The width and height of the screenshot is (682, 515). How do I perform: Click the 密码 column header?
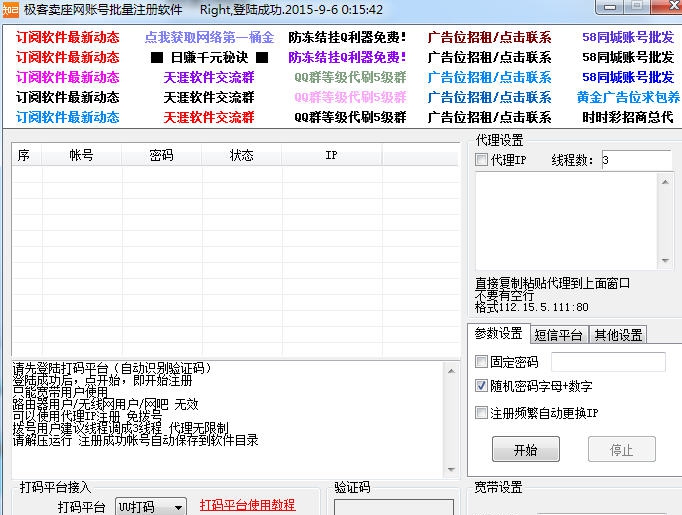pos(161,155)
